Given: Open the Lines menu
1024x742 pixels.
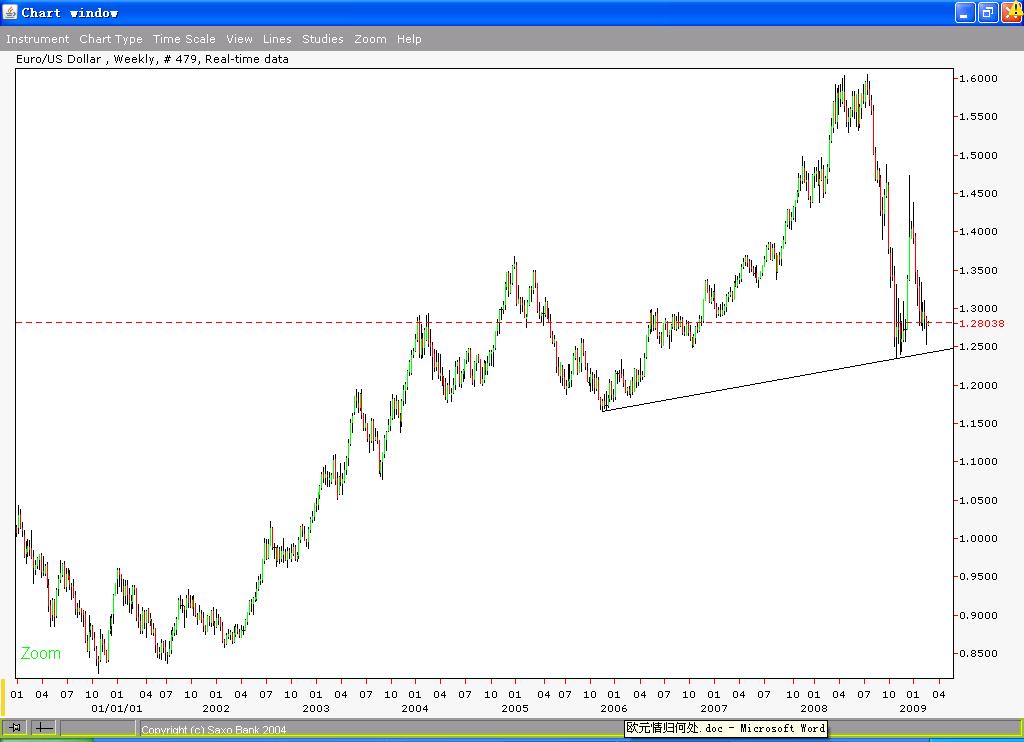Looking at the screenshot, I should coord(277,39).
